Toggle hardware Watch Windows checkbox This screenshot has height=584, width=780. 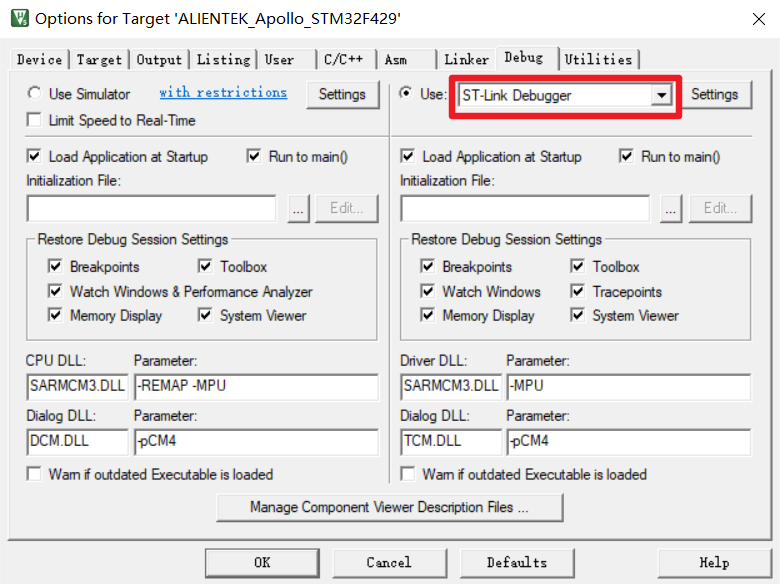pos(428,291)
